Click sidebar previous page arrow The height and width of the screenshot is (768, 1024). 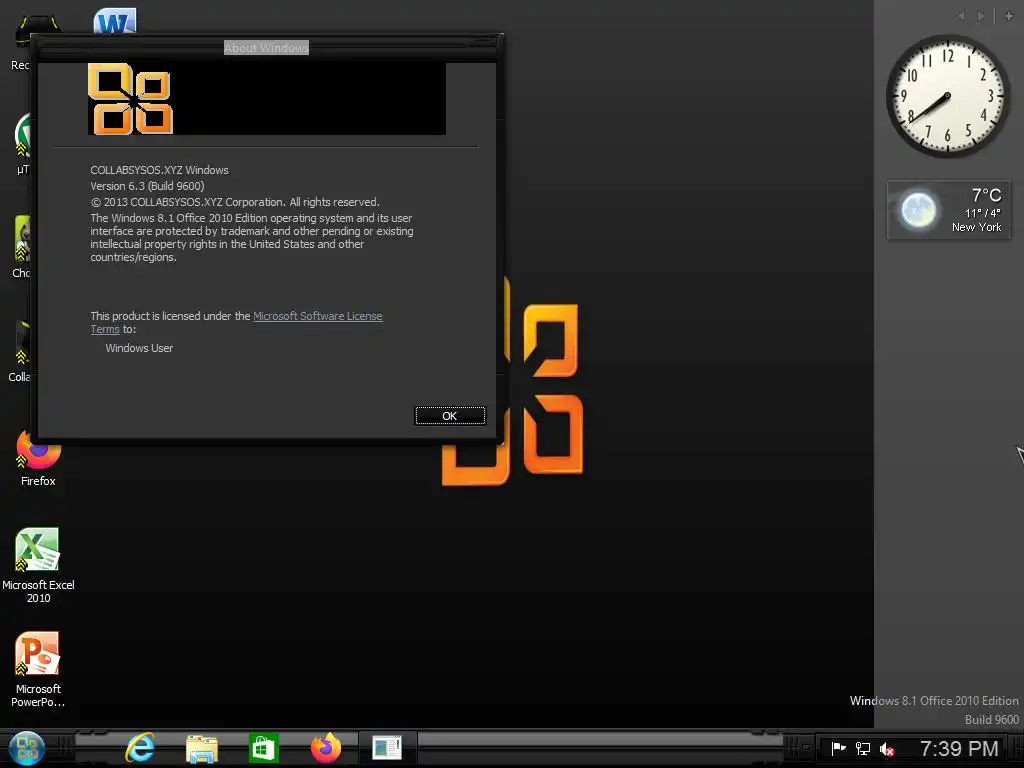(x=961, y=16)
